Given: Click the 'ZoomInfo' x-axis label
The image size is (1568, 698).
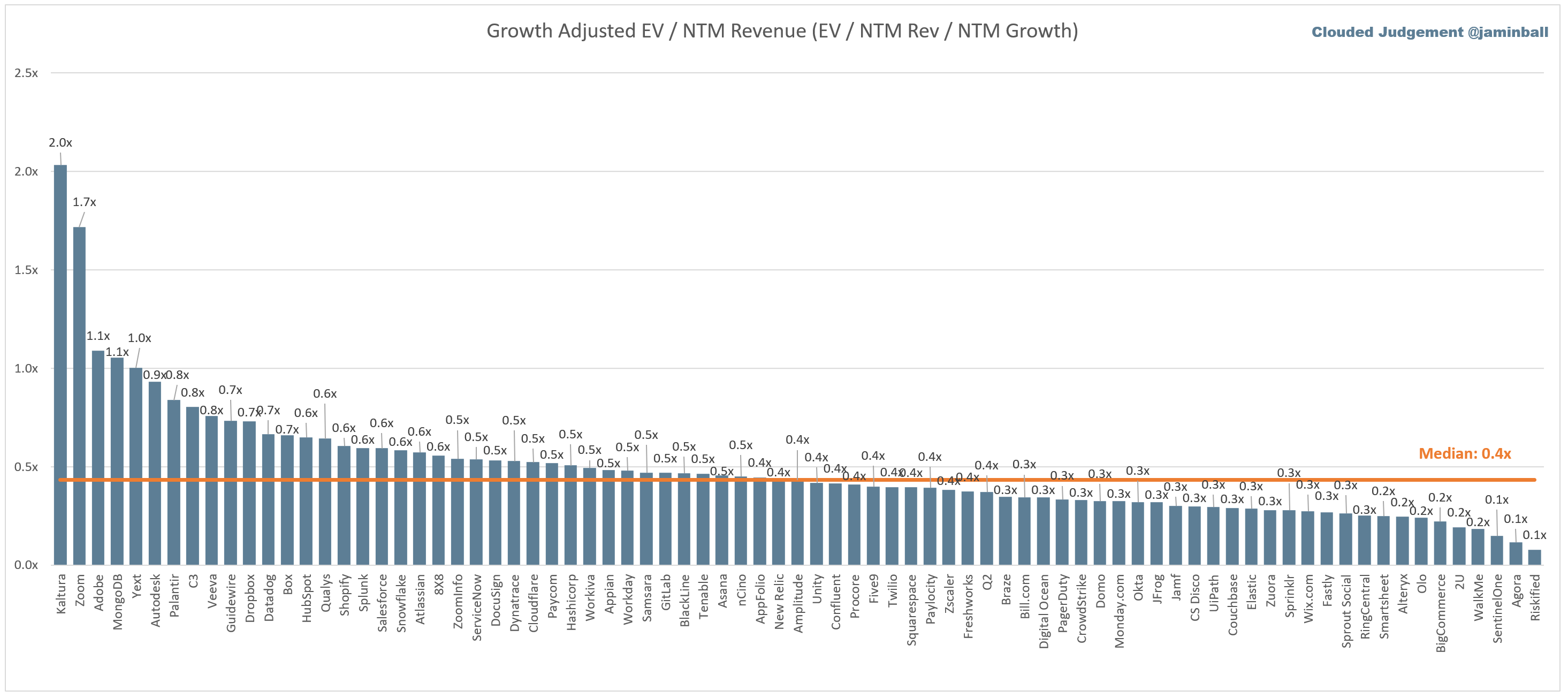Looking at the screenshot, I should pos(457,602).
